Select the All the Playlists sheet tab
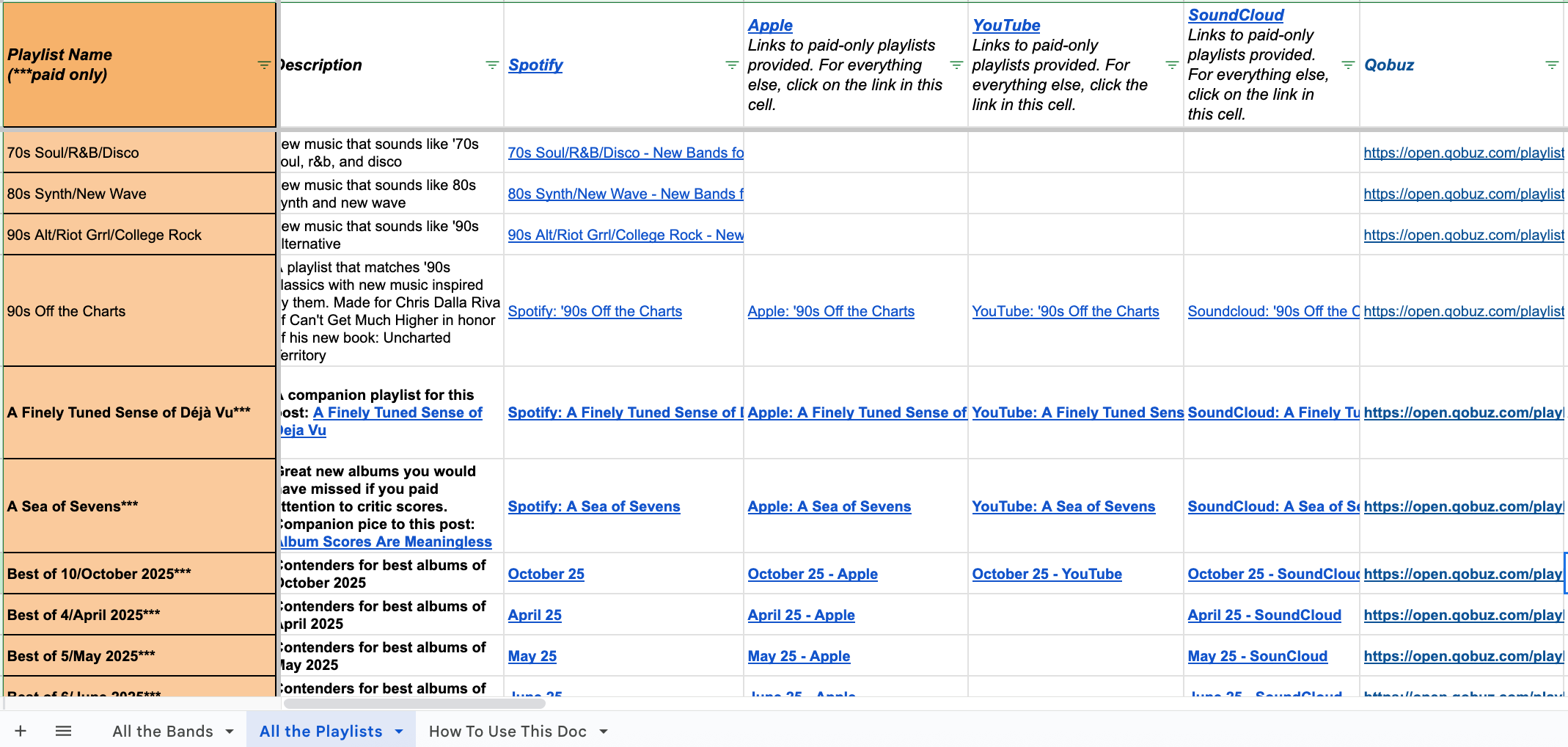Viewport: 1568px width, 747px height. [x=320, y=731]
